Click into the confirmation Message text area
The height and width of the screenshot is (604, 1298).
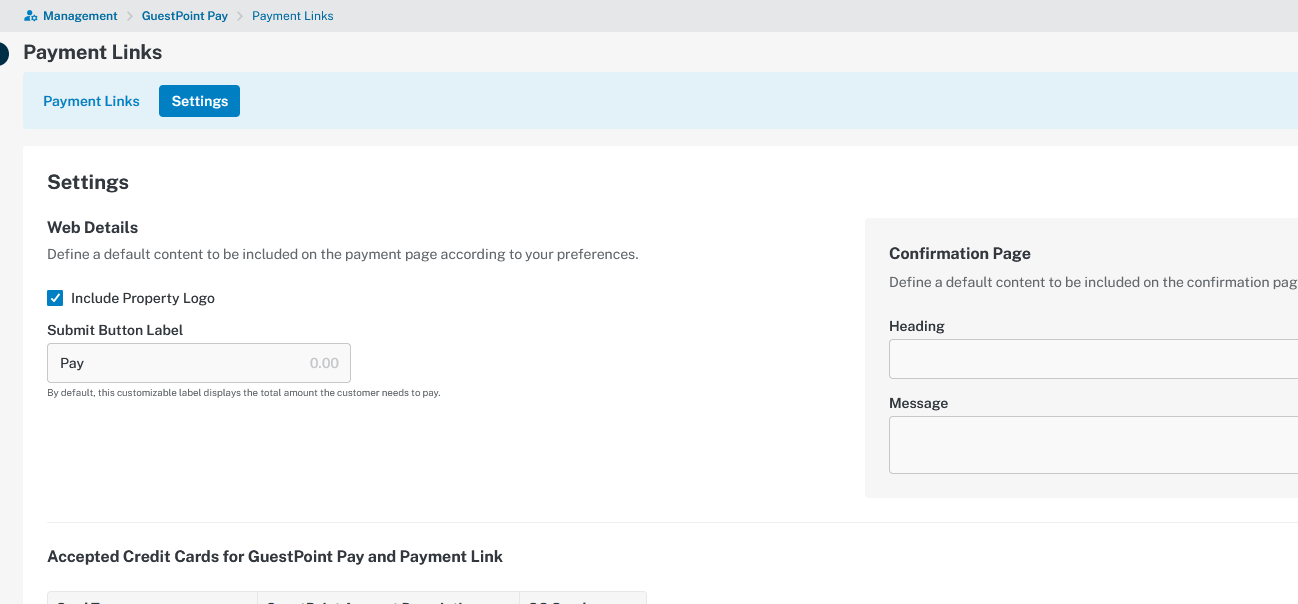pos(1092,445)
